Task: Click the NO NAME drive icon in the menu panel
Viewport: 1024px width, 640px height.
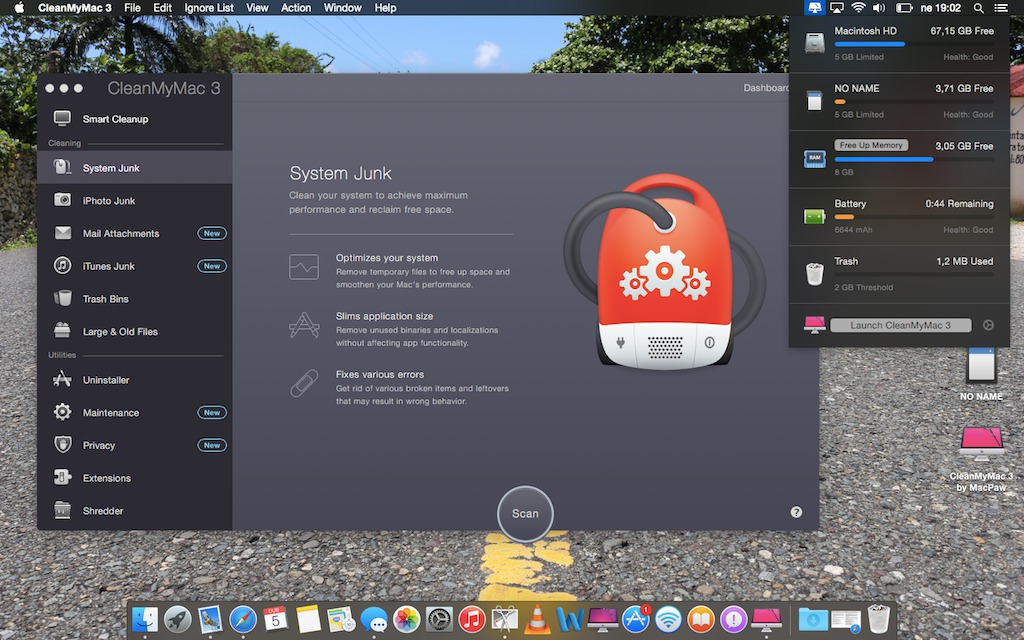Action: [814, 101]
